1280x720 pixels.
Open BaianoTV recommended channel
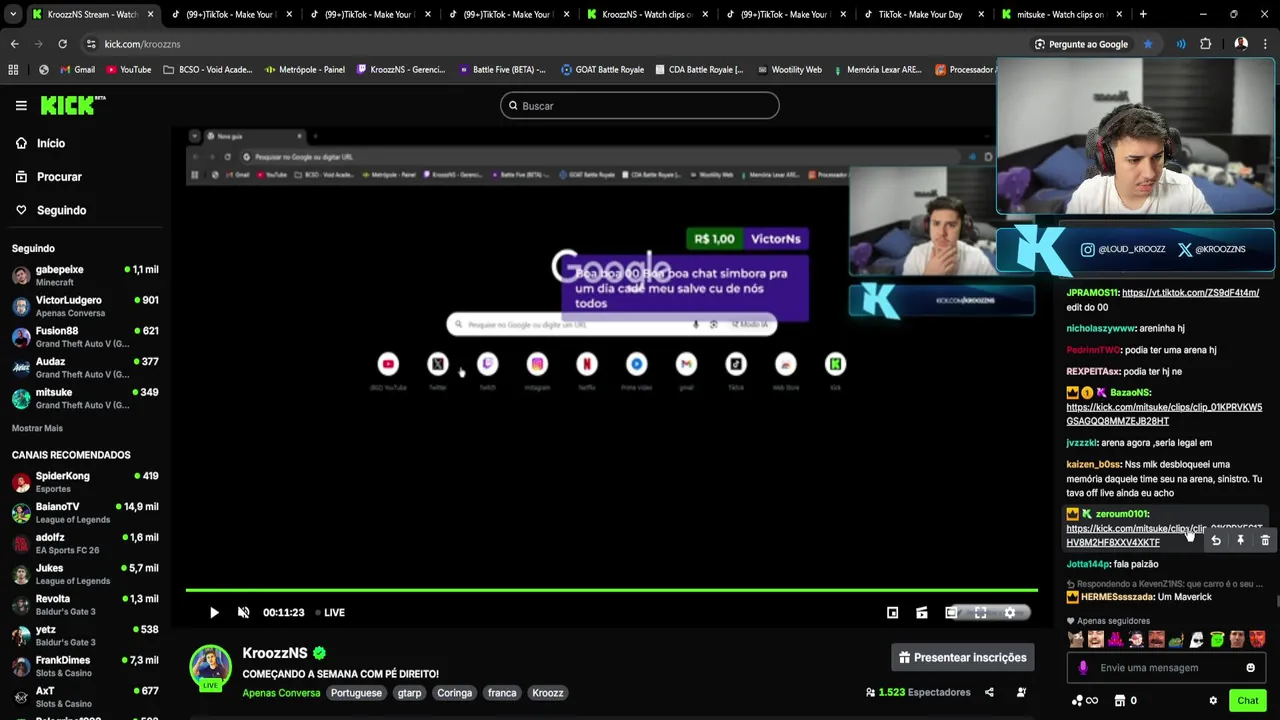pyautogui.click(x=85, y=513)
